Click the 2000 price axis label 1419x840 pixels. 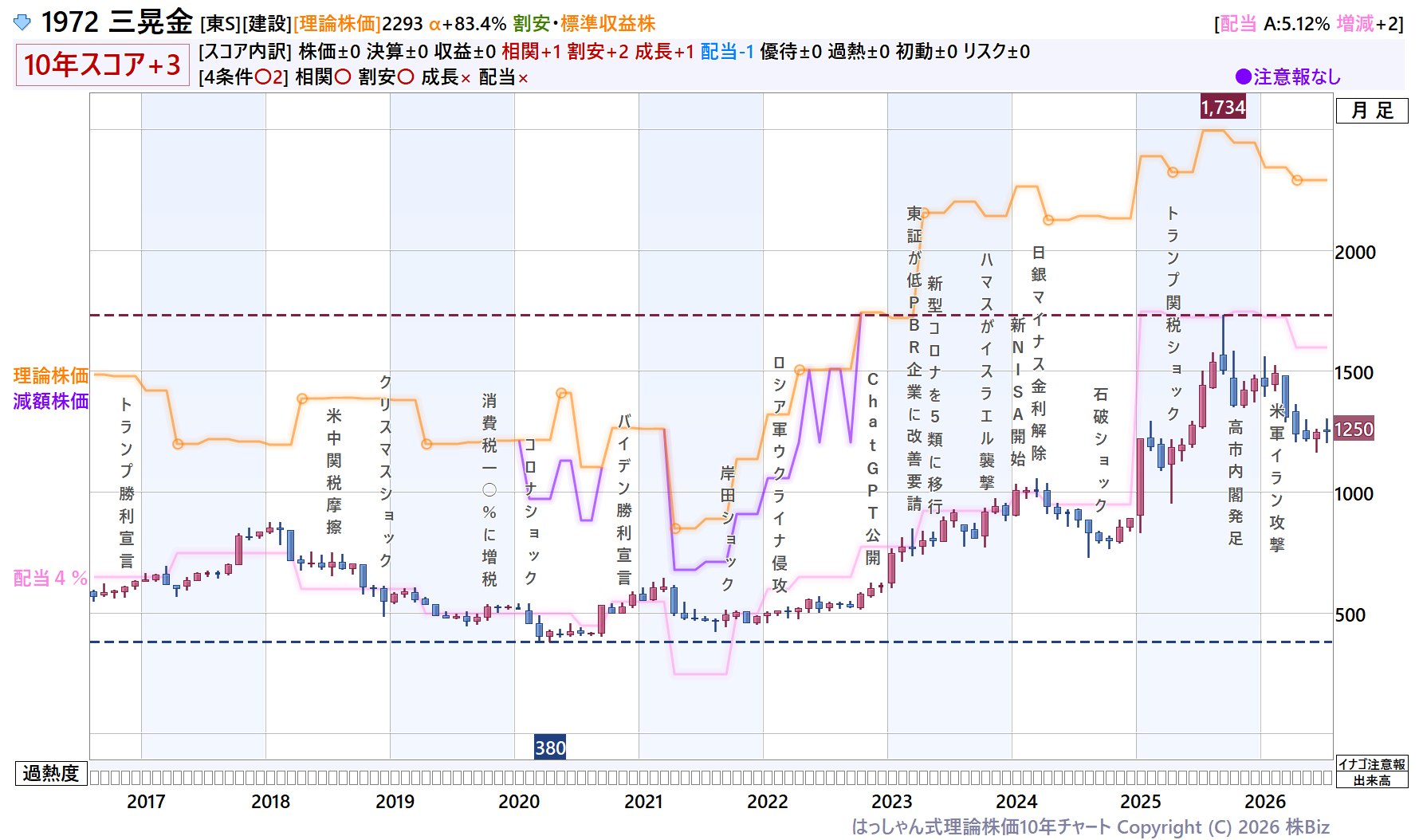(1355, 253)
